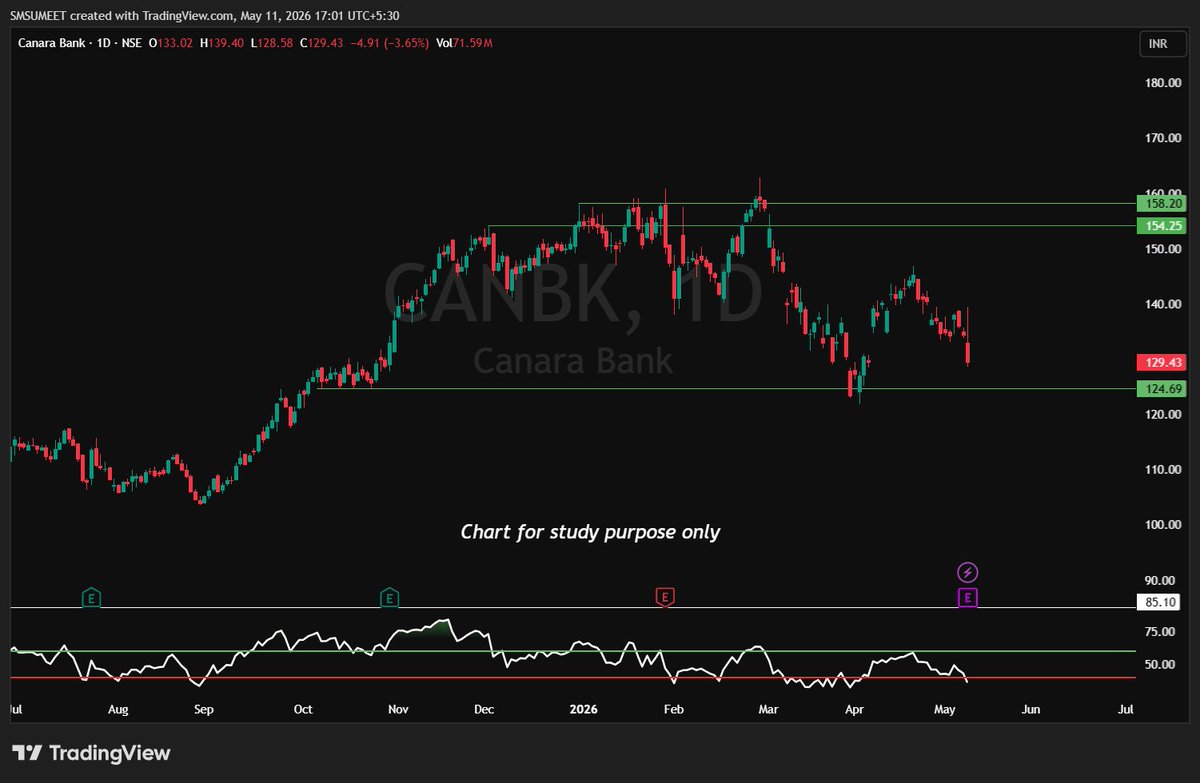Click the red 129.43 last price label
The height and width of the screenshot is (783, 1200).
[x=1161, y=362]
